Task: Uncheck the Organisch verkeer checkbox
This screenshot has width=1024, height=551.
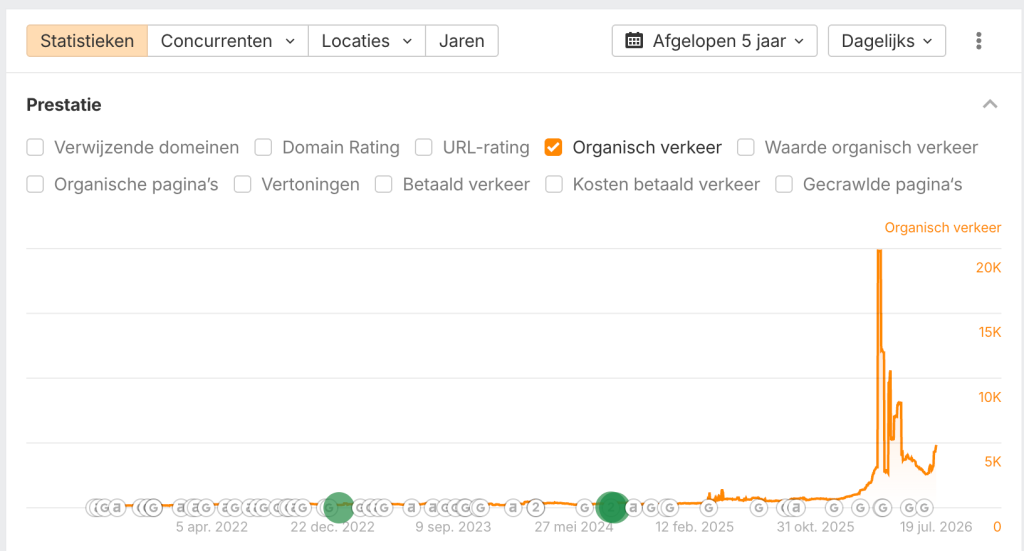Action: coord(553,148)
